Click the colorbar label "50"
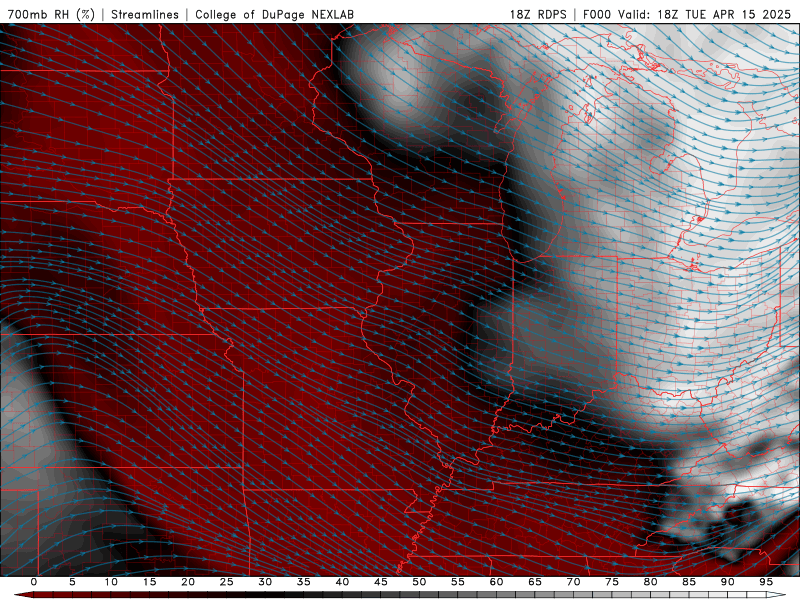Image resolution: width=800 pixels, height=600 pixels. click(419, 582)
